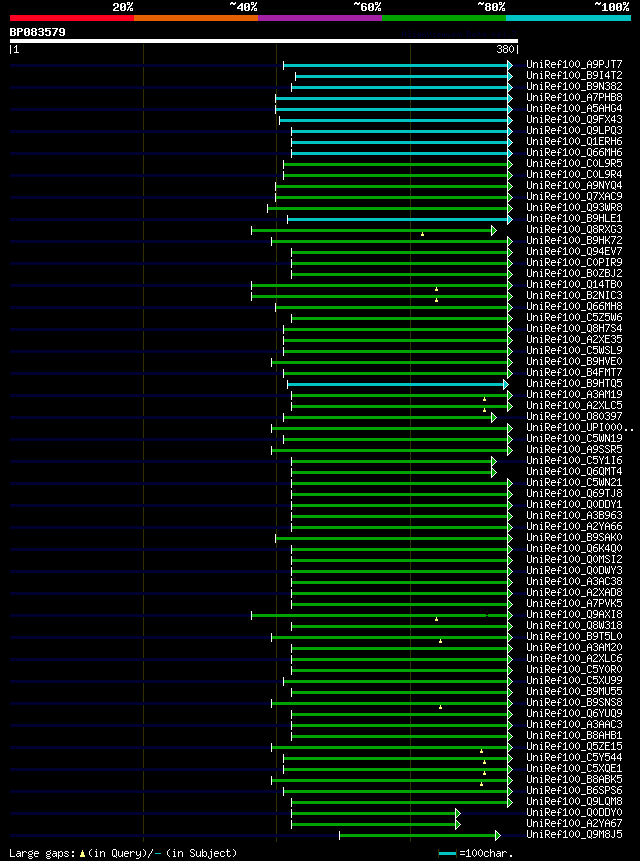
Task: Select the UniRef100_Q0MSI2 label
Action: tap(574, 559)
